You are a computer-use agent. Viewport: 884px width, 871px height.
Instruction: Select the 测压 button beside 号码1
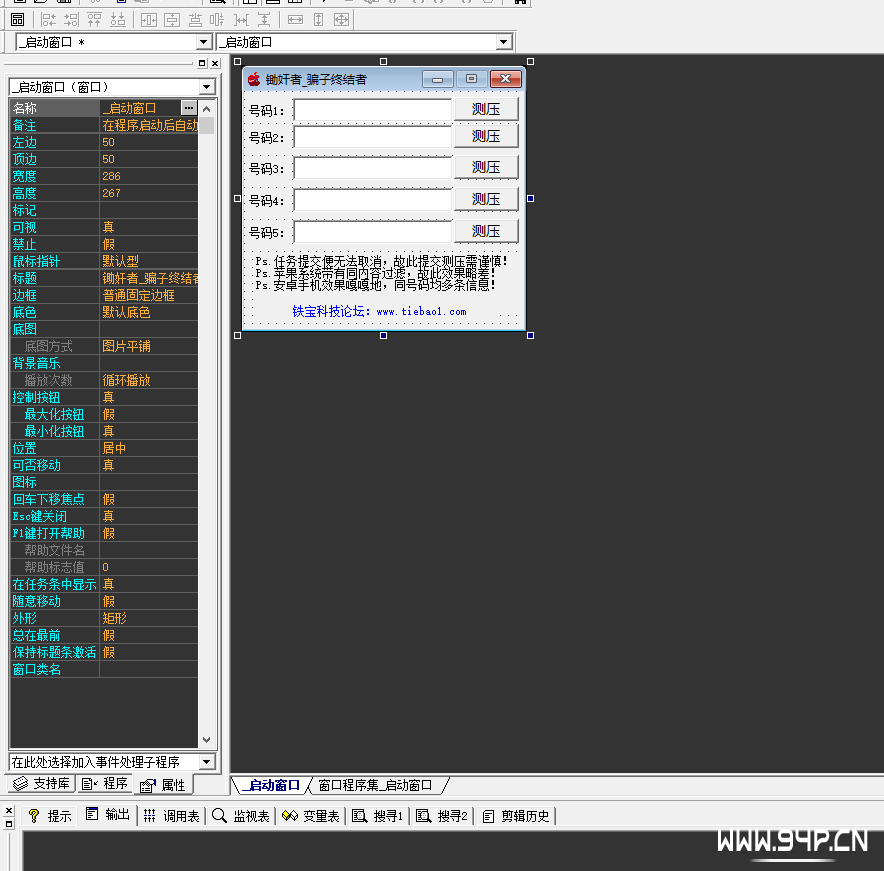[x=486, y=109]
